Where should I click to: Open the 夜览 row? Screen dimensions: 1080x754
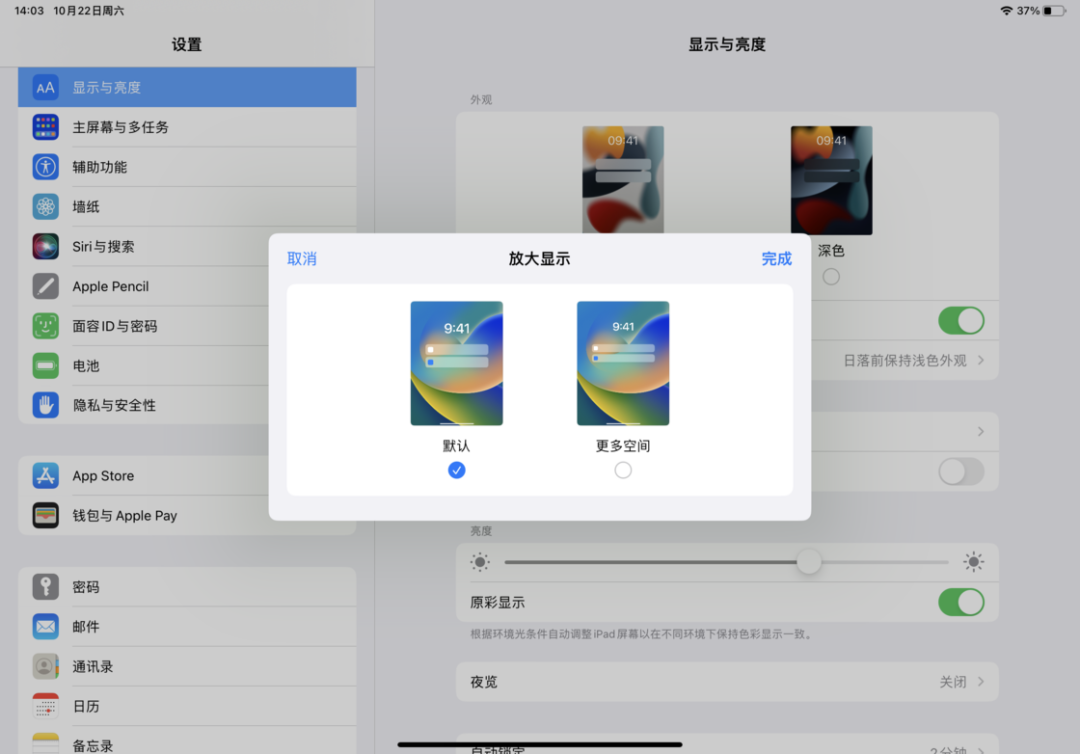click(727, 682)
